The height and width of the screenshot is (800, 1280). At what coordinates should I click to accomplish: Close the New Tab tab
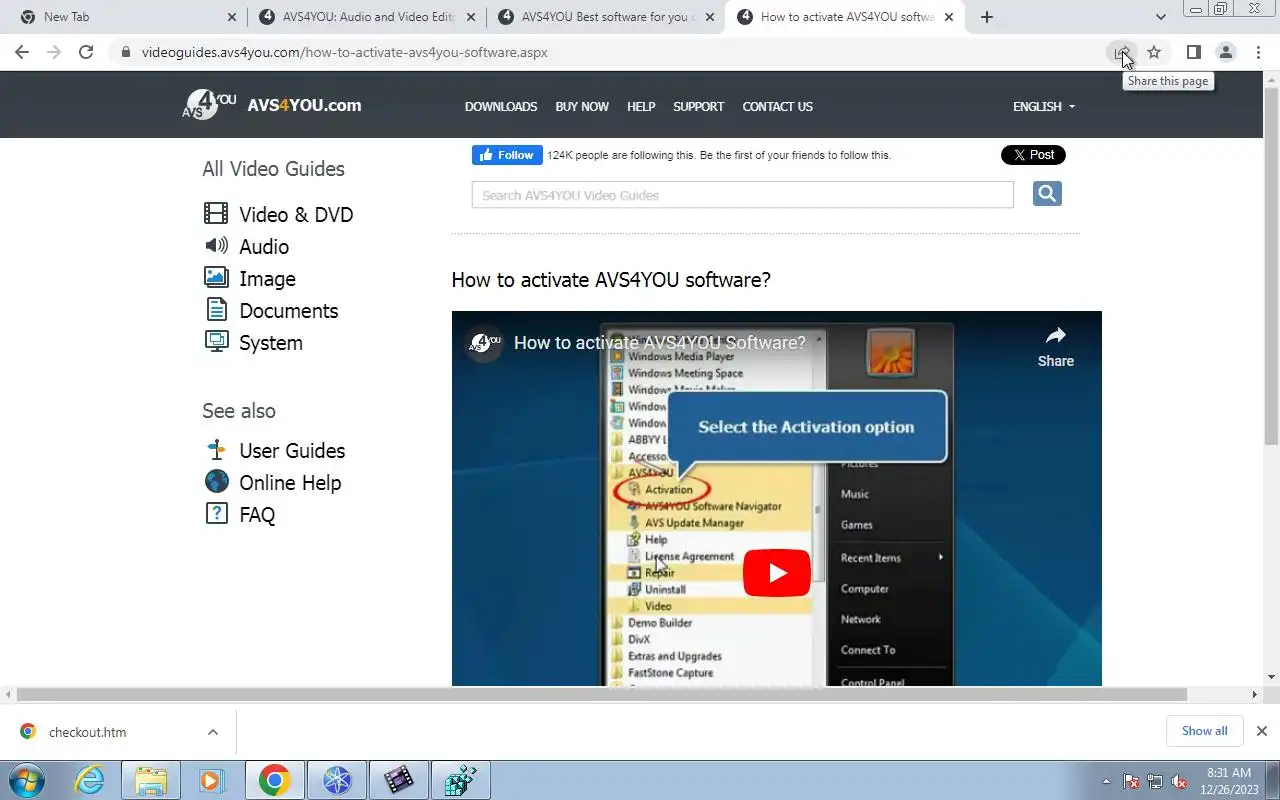click(232, 17)
